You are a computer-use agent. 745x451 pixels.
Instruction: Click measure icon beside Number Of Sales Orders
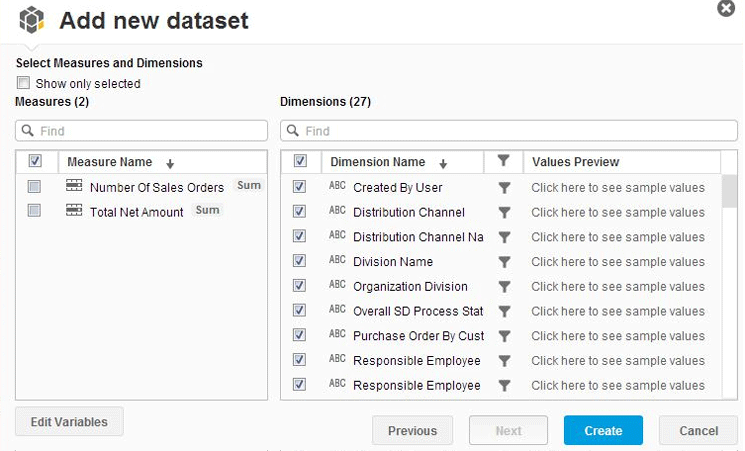(x=73, y=187)
